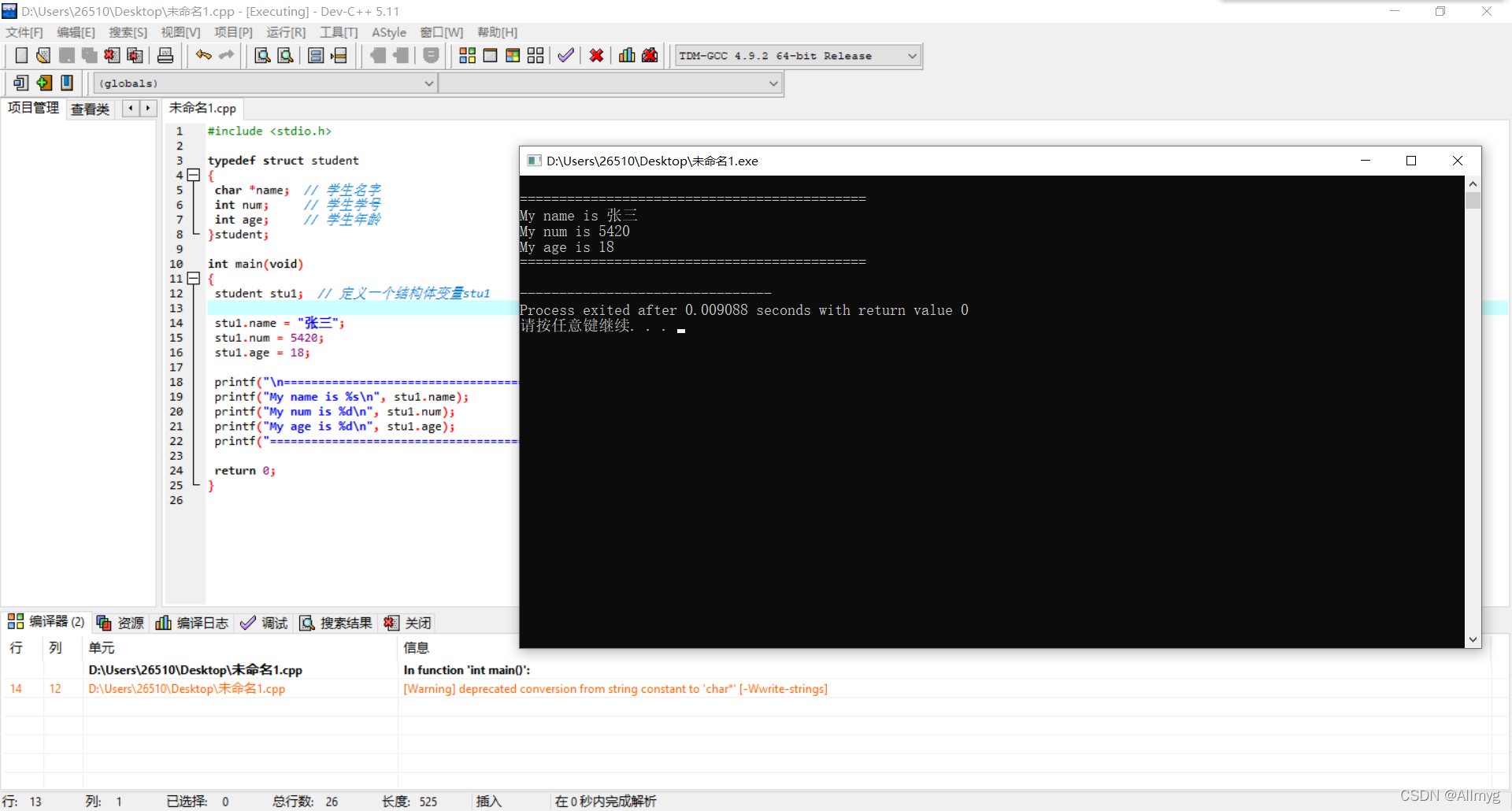Click the Run program icon

490,55
